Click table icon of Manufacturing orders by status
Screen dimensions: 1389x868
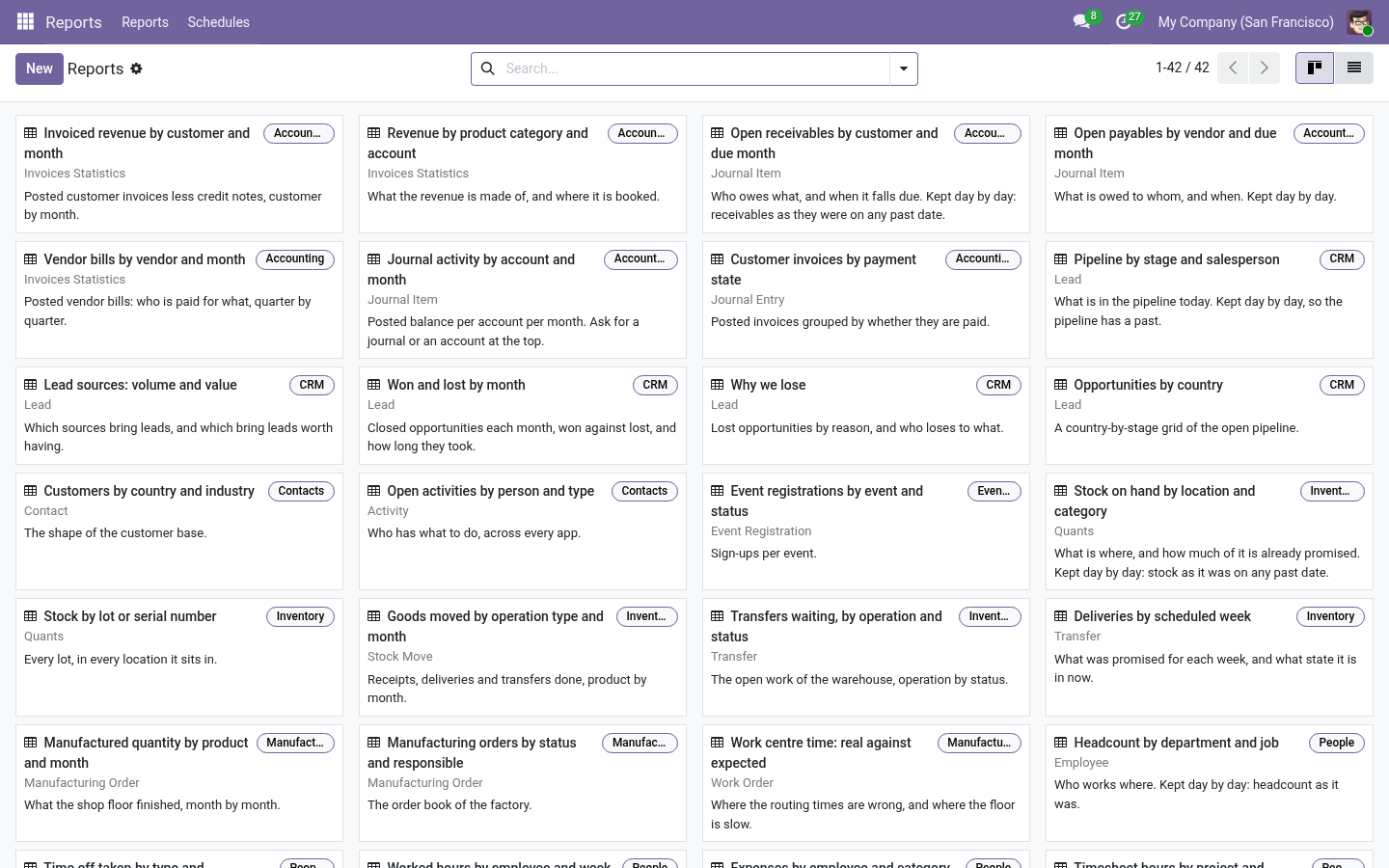click(374, 743)
